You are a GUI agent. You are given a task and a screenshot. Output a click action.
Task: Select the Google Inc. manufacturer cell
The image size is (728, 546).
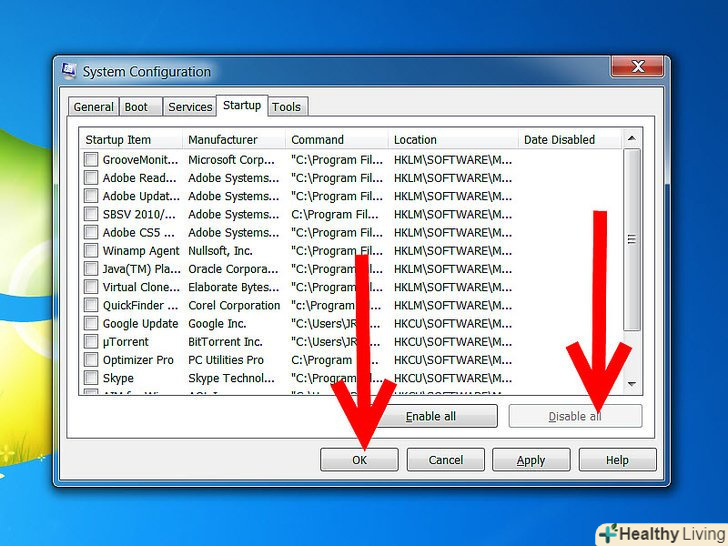[x=217, y=323]
